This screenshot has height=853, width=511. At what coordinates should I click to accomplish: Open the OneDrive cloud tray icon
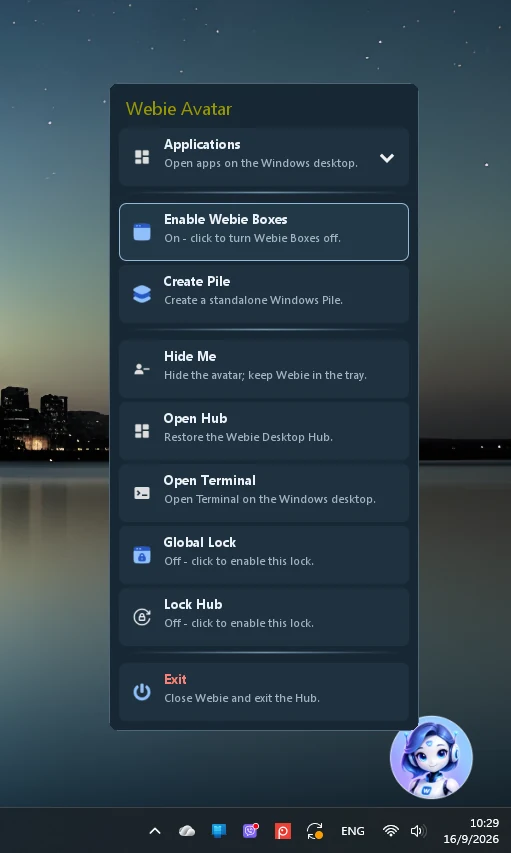click(x=187, y=831)
